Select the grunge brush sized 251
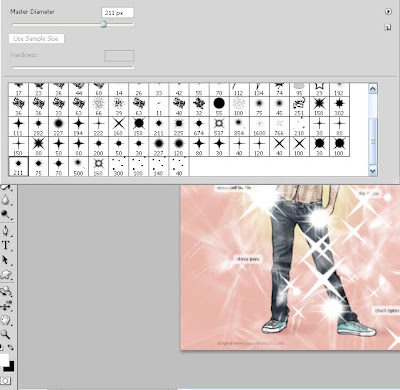Viewport: 400px width, 390px height. coord(299,106)
